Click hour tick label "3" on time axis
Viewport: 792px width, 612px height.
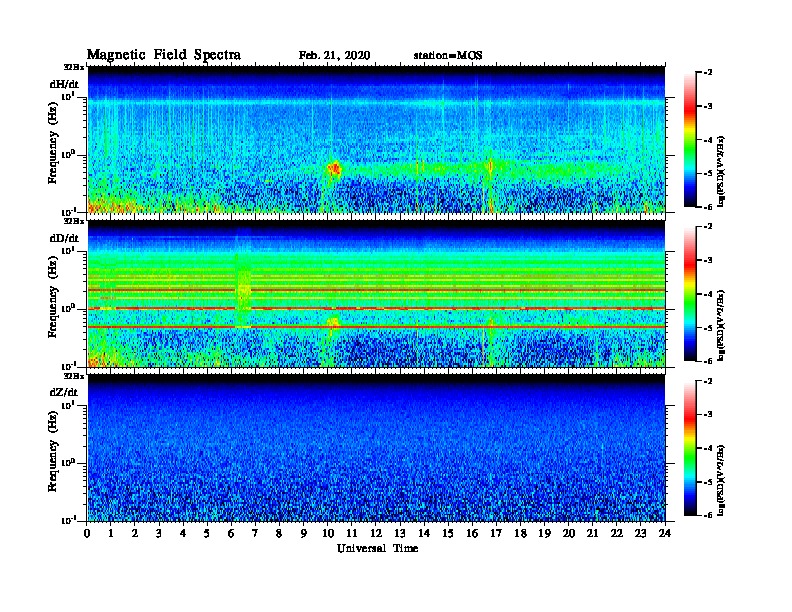(159, 534)
